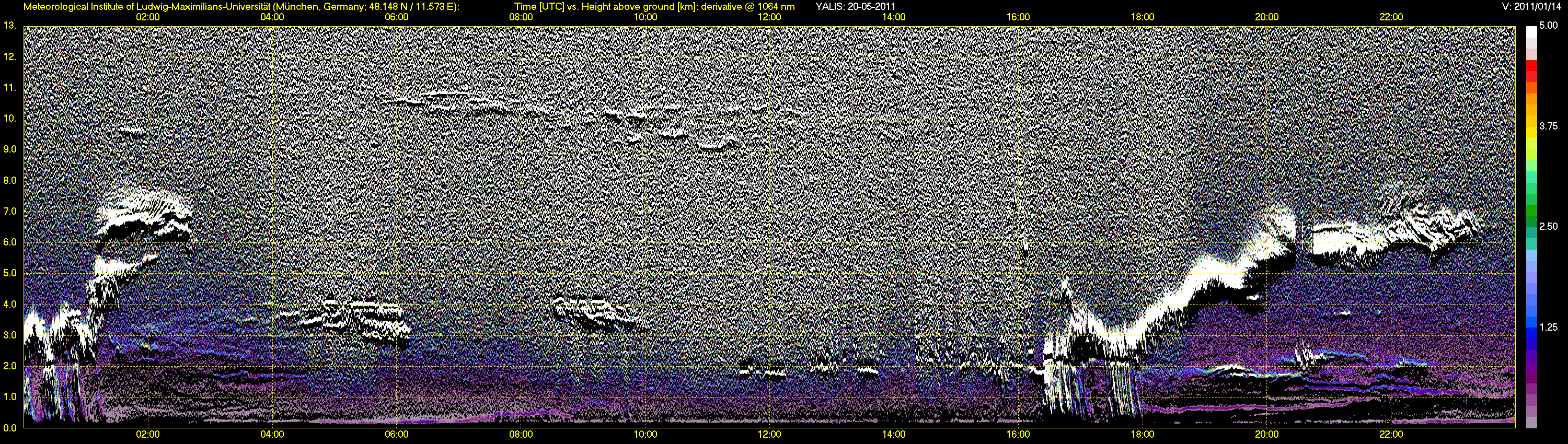Click the Meteorological Institute of Ludwig-Maximilians-Universität title
This screenshot has height=444, width=1568.
[241, 7]
